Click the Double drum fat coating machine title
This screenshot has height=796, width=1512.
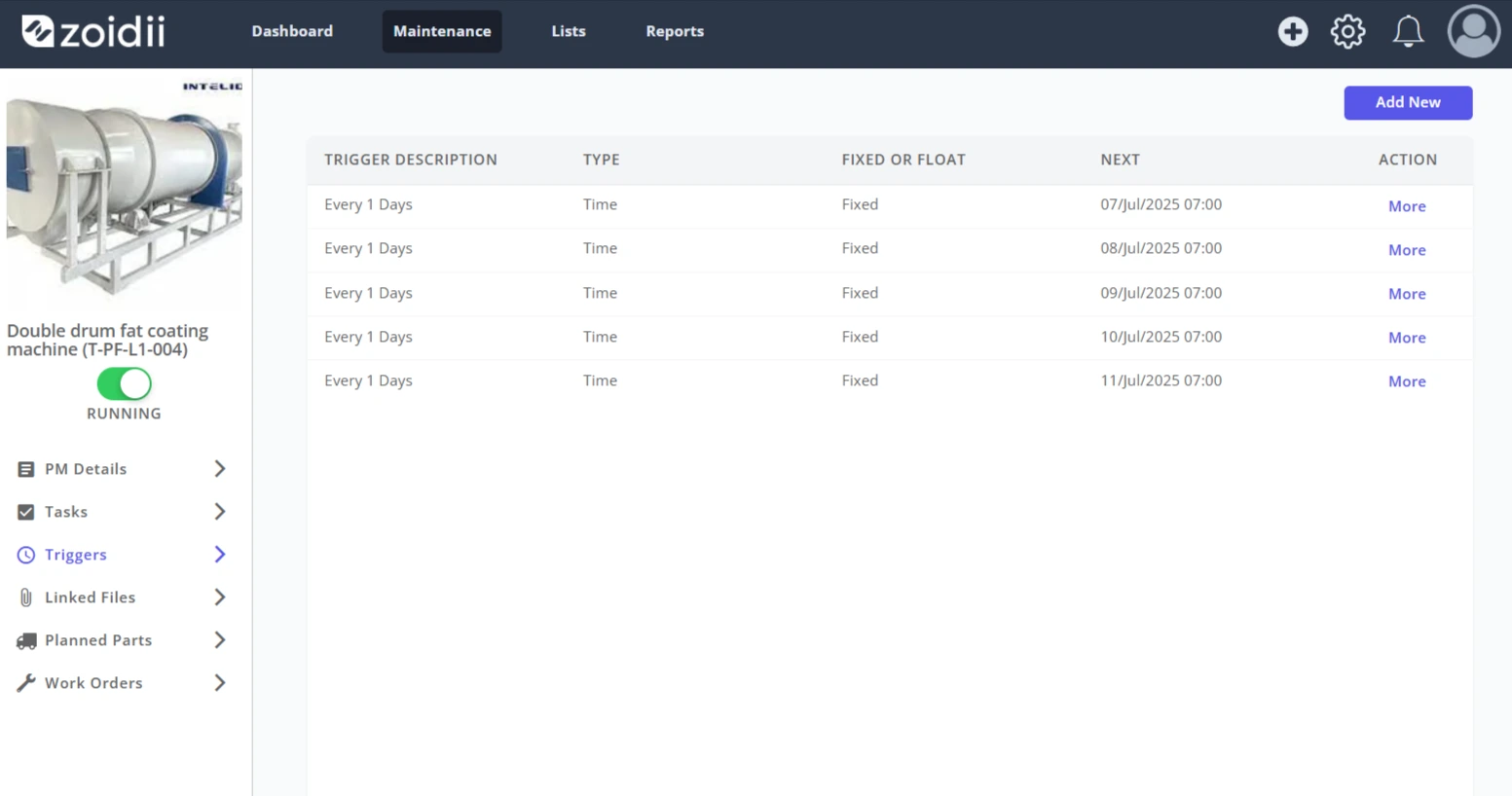pyautogui.click(x=107, y=340)
